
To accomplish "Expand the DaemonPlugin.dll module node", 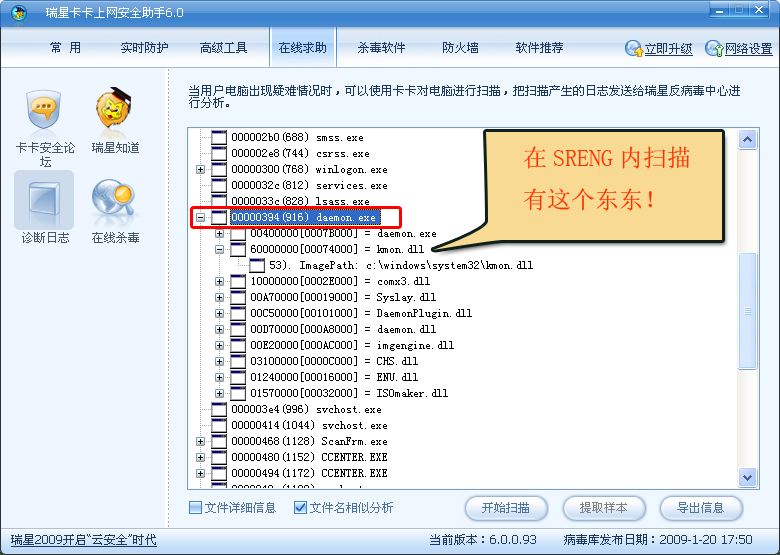I will pos(219,313).
